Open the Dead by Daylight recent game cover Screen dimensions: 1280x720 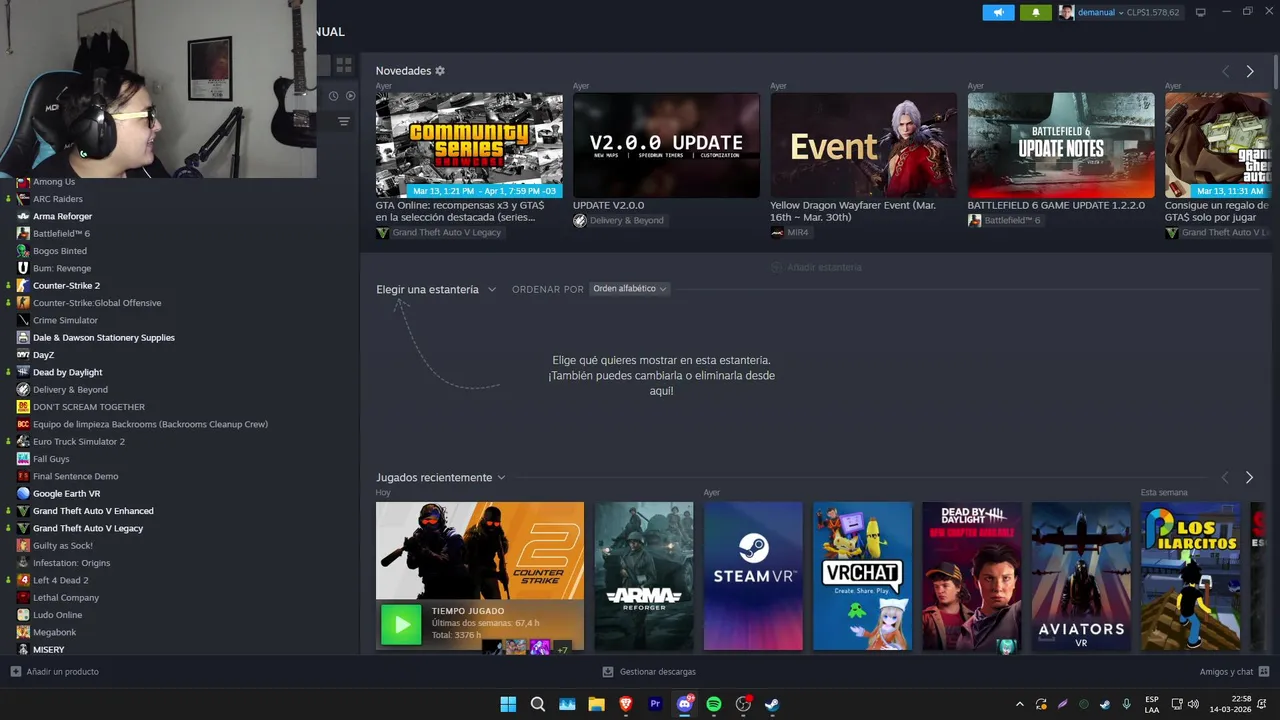(972, 576)
